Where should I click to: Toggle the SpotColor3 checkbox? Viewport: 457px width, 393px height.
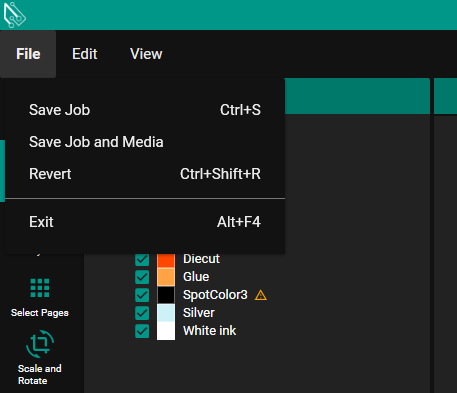142,295
